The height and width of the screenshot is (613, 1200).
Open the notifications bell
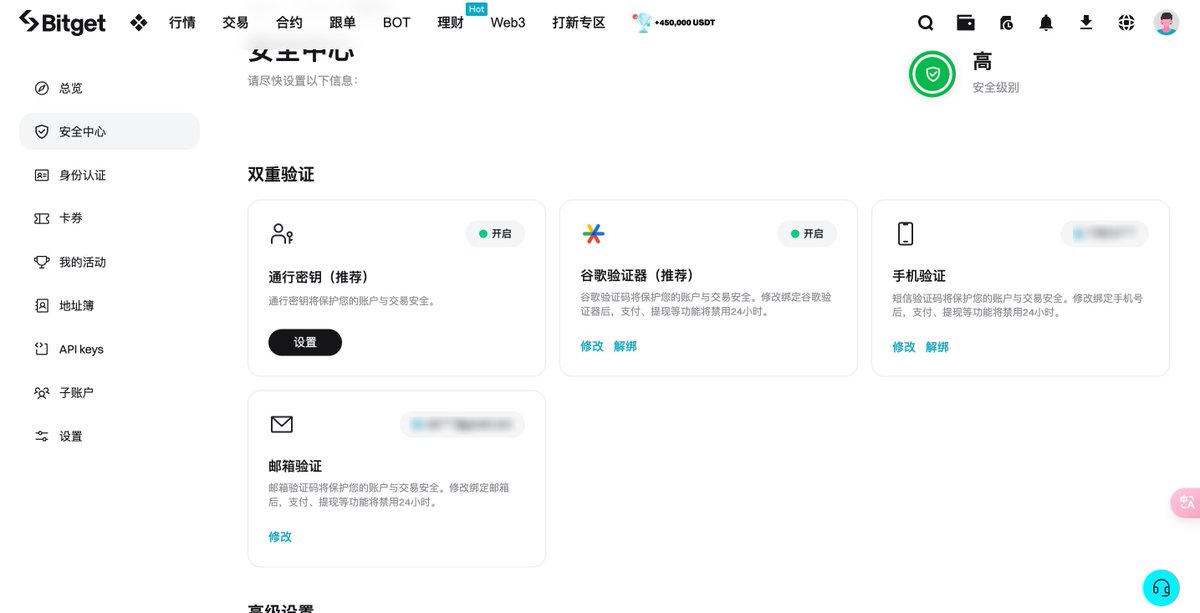1046,22
